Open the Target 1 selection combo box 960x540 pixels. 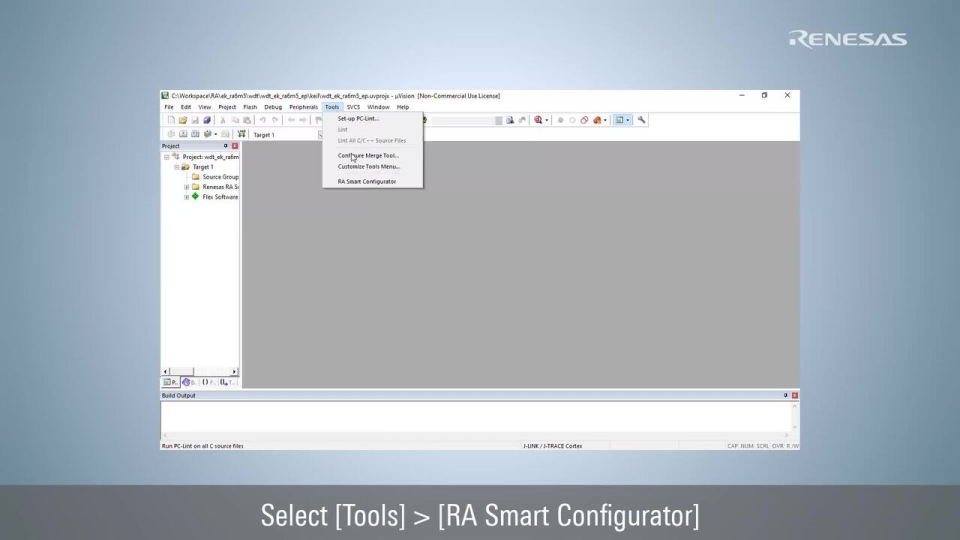[287, 135]
